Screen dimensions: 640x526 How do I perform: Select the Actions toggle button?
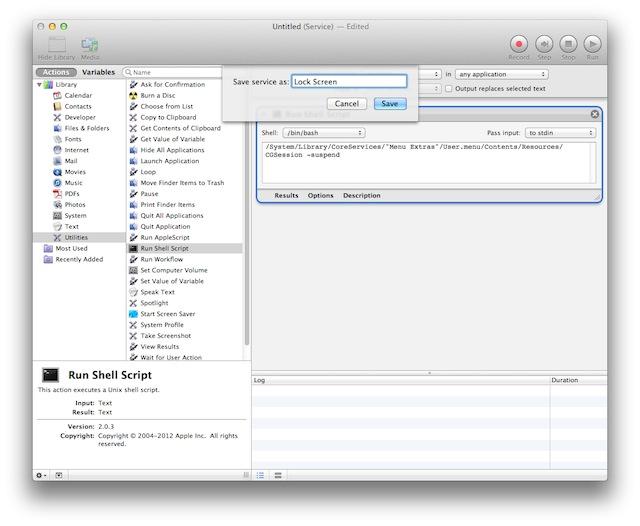pyautogui.click(x=57, y=73)
